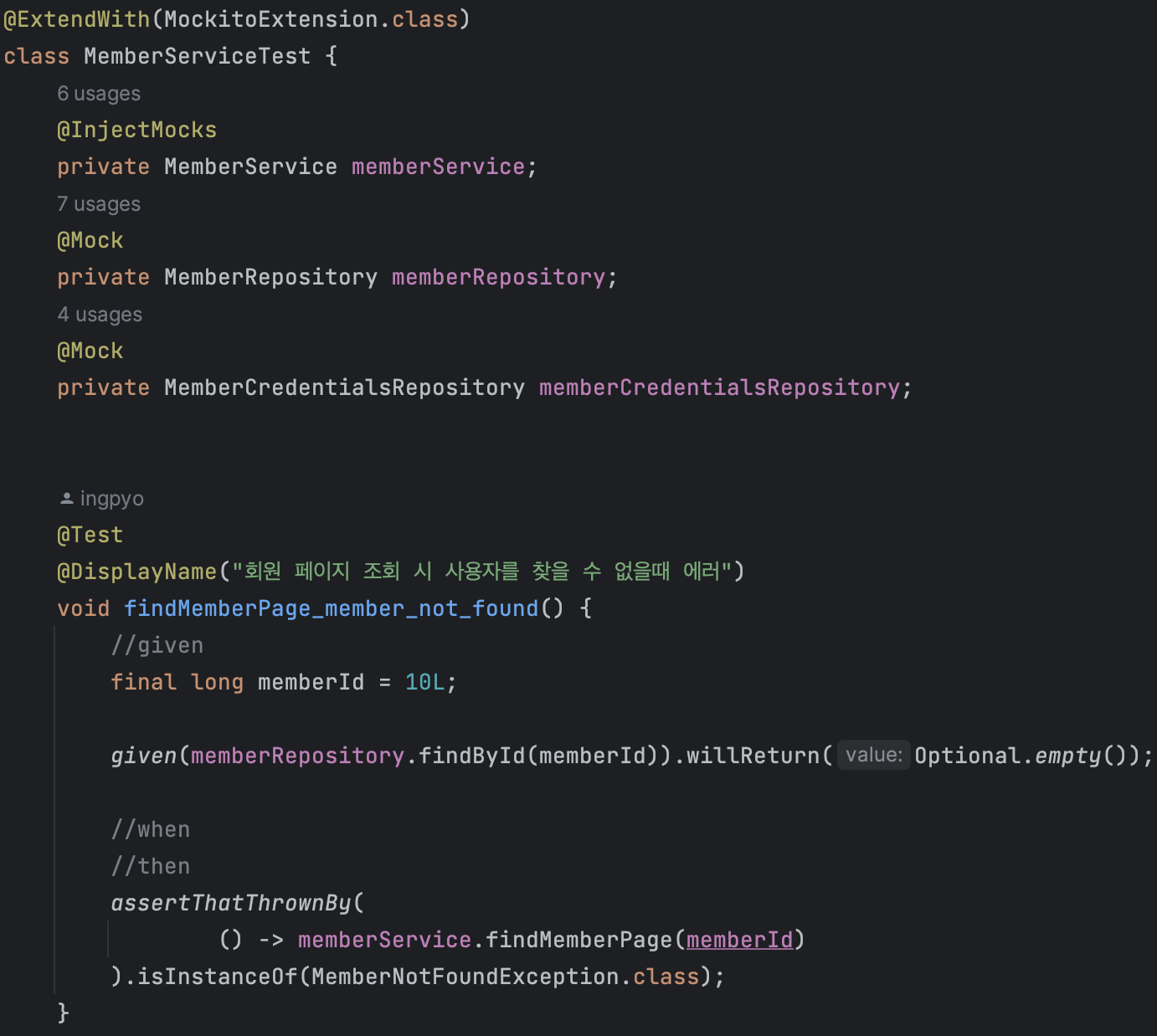
Task: Click the @Test annotation
Action: click(90, 535)
